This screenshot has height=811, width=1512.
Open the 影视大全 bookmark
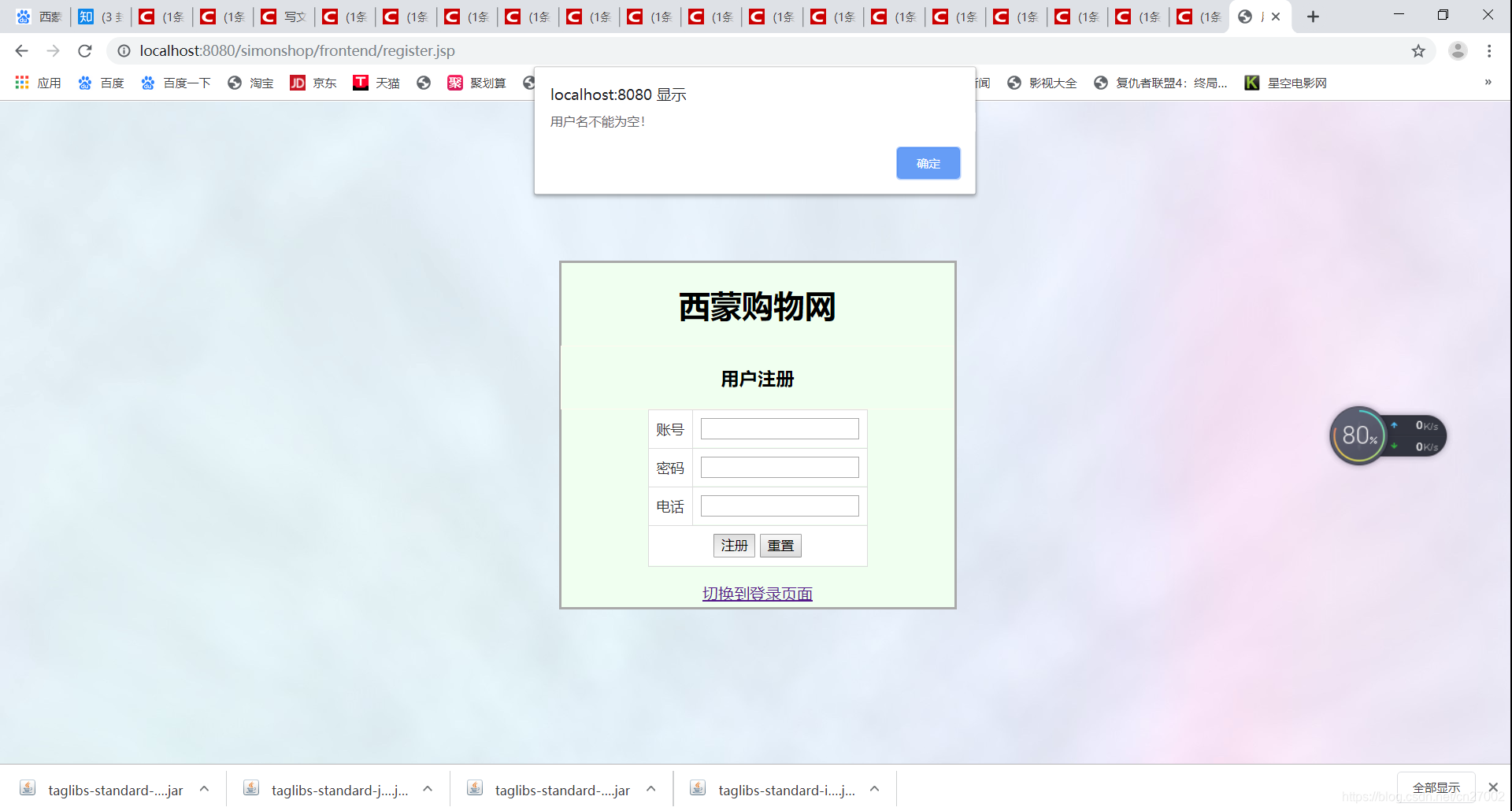(x=1042, y=83)
